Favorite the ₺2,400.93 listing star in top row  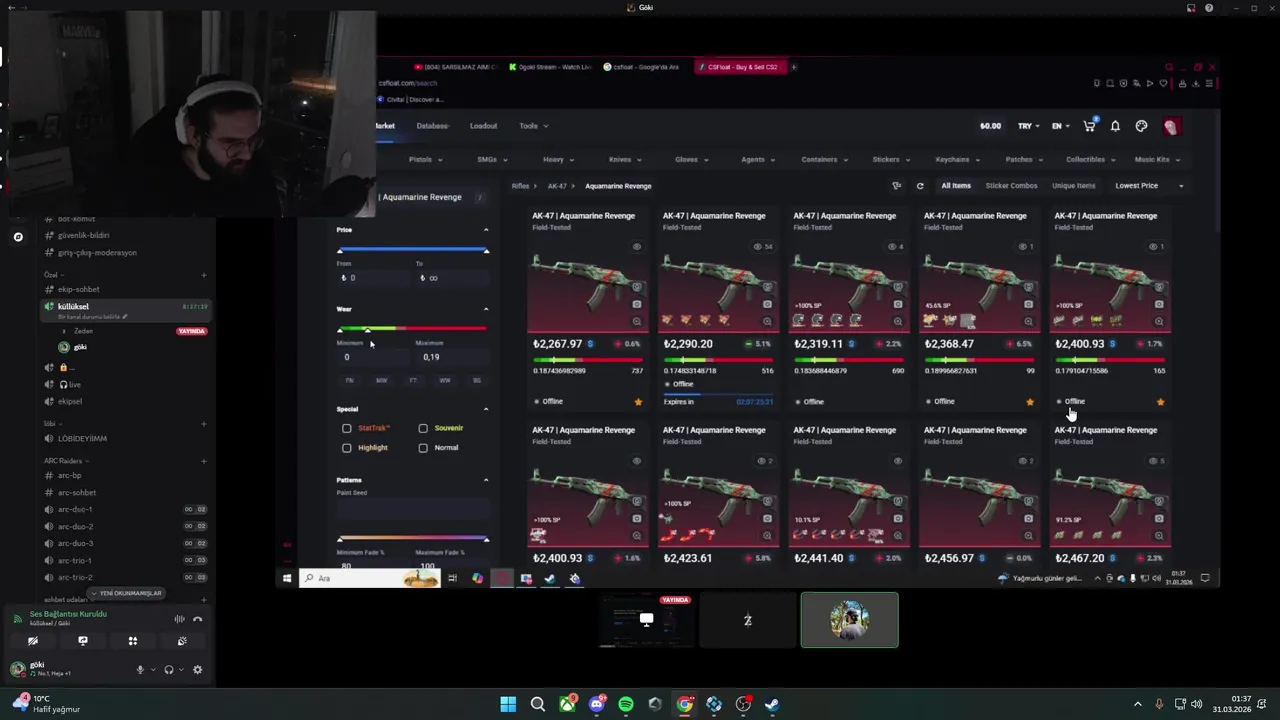click(x=1160, y=401)
